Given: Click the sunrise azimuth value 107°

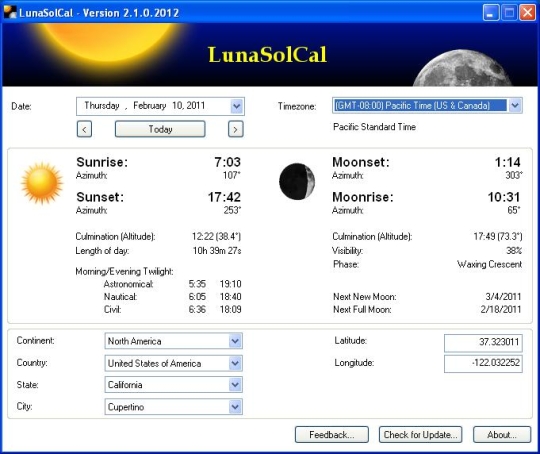Looking at the screenshot, I should [x=232, y=175].
